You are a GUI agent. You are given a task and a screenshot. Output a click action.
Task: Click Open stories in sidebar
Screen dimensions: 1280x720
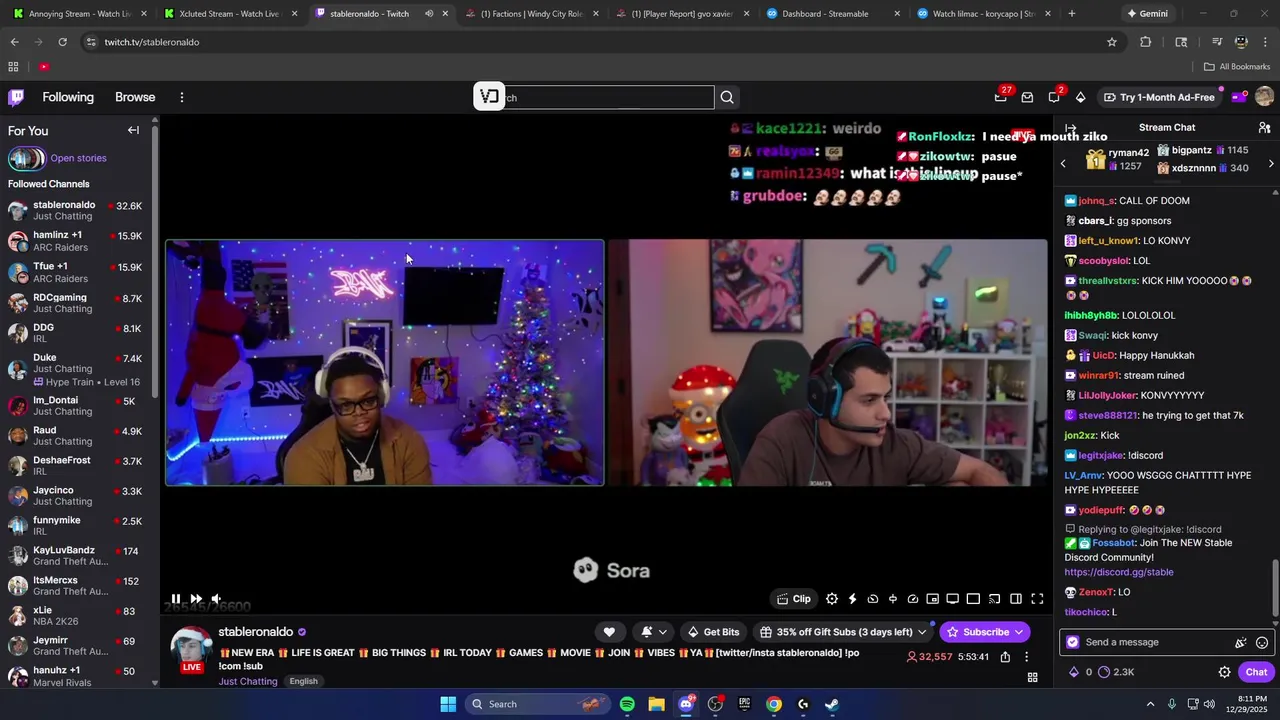tap(78, 158)
